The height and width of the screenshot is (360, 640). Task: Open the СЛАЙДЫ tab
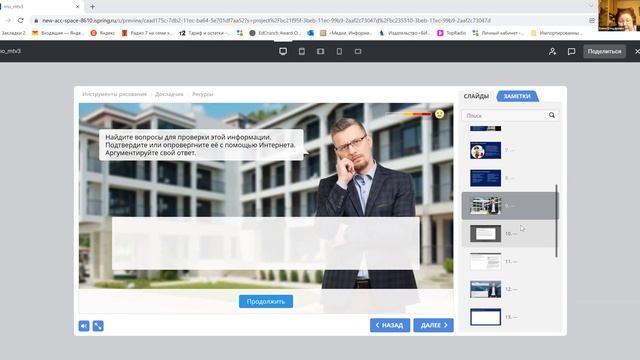(x=476, y=96)
